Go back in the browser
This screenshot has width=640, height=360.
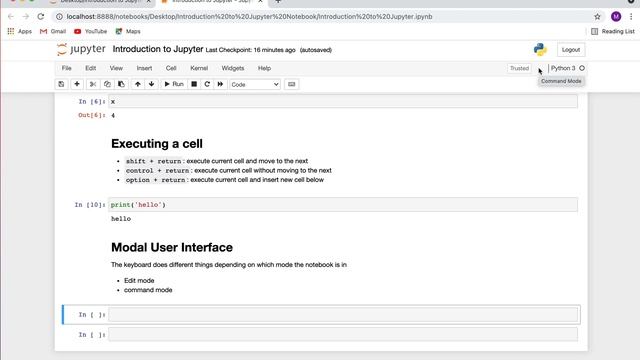click(x=11, y=17)
